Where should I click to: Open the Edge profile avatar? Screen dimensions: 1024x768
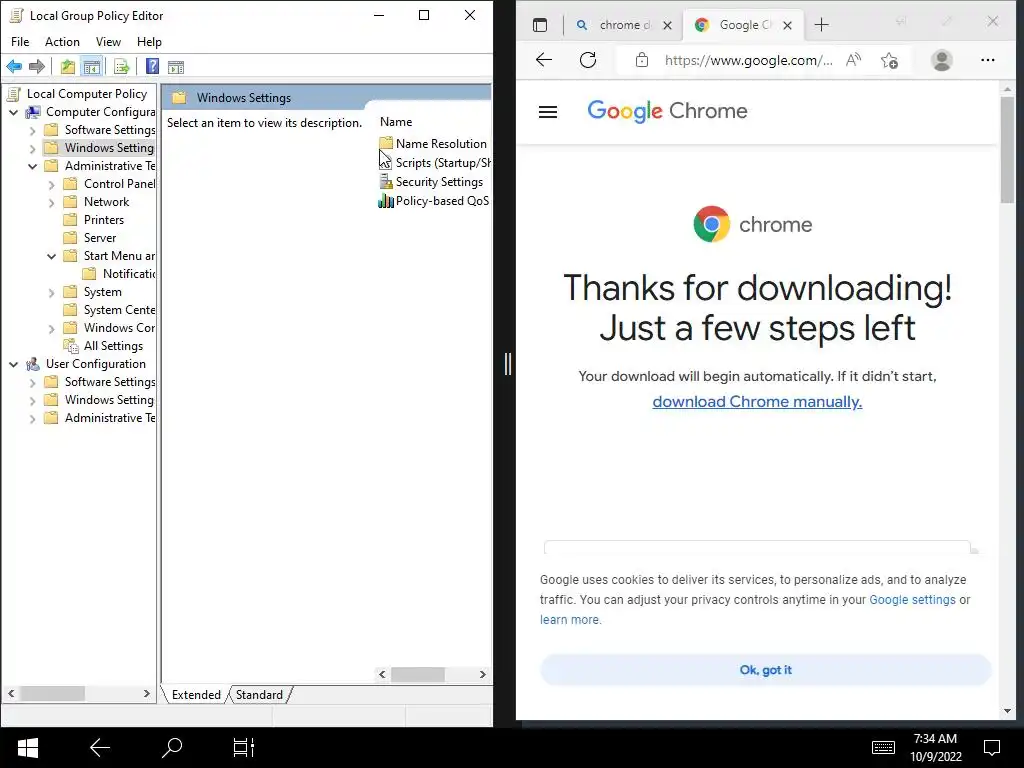(x=942, y=60)
